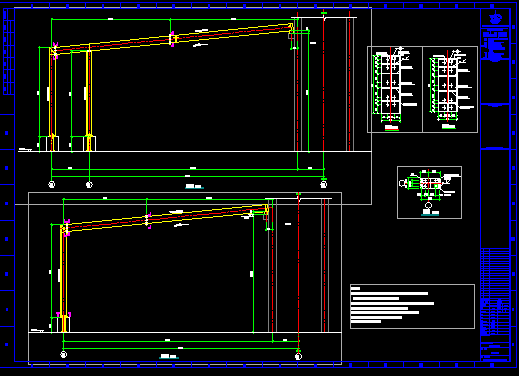Select the left bolt plate detail view
Viewport: 519px width, 376px height.
coord(395,89)
